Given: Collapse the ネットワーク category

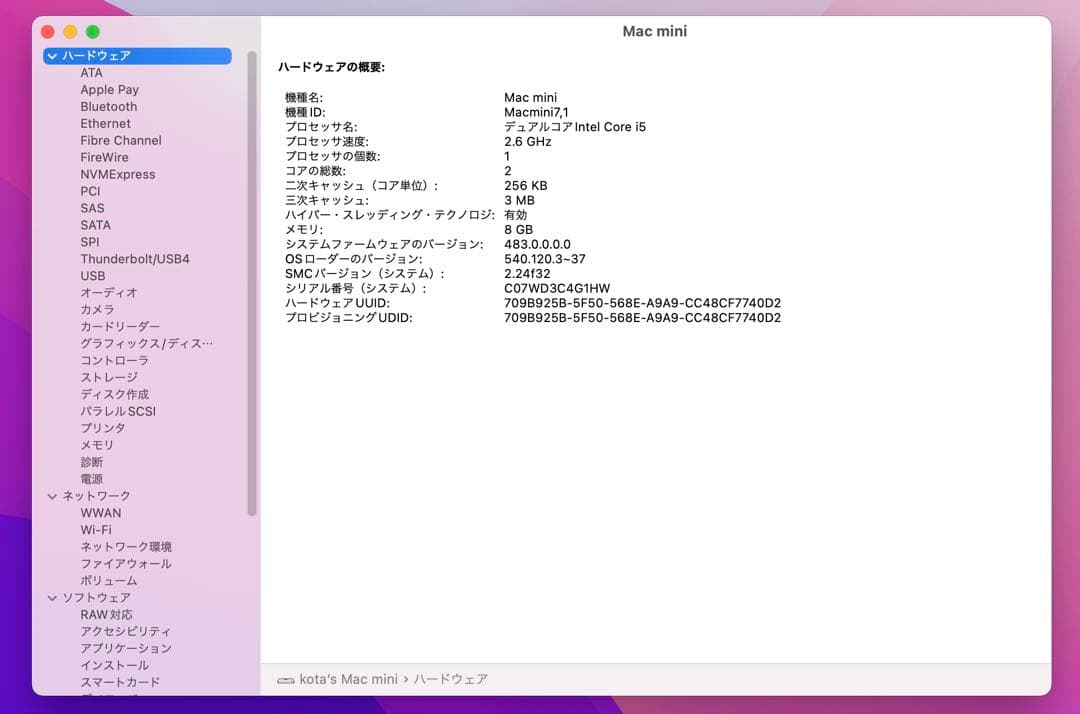Looking at the screenshot, I should [x=51, y=495].
